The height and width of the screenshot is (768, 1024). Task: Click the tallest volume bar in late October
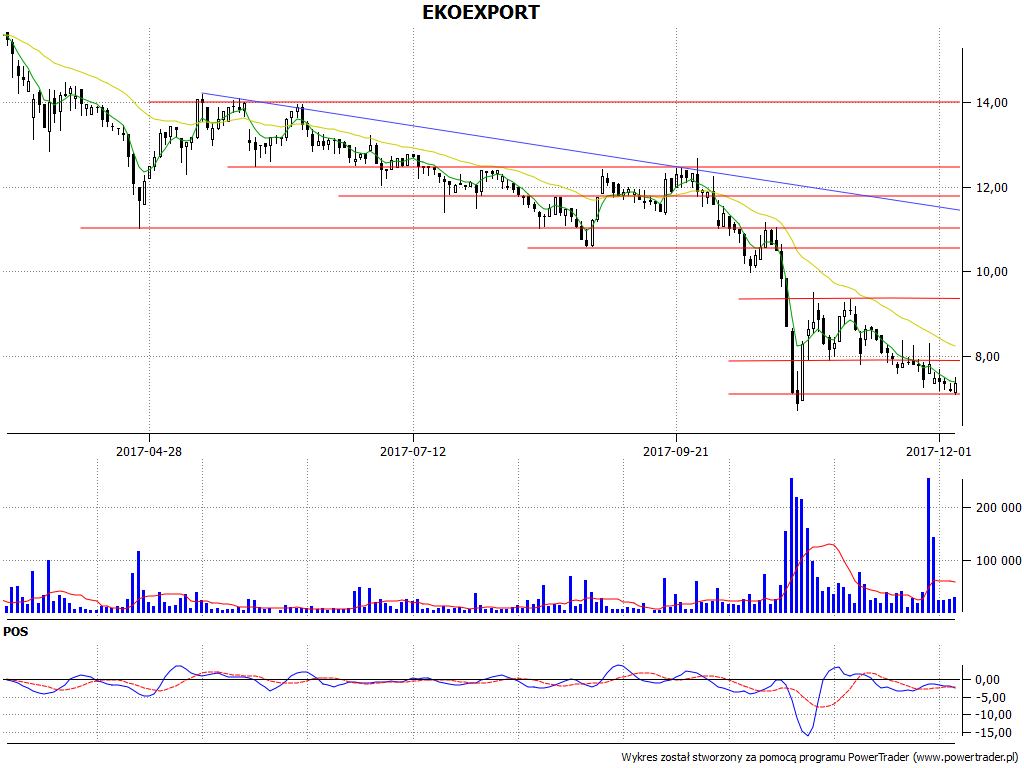(792, 545)
